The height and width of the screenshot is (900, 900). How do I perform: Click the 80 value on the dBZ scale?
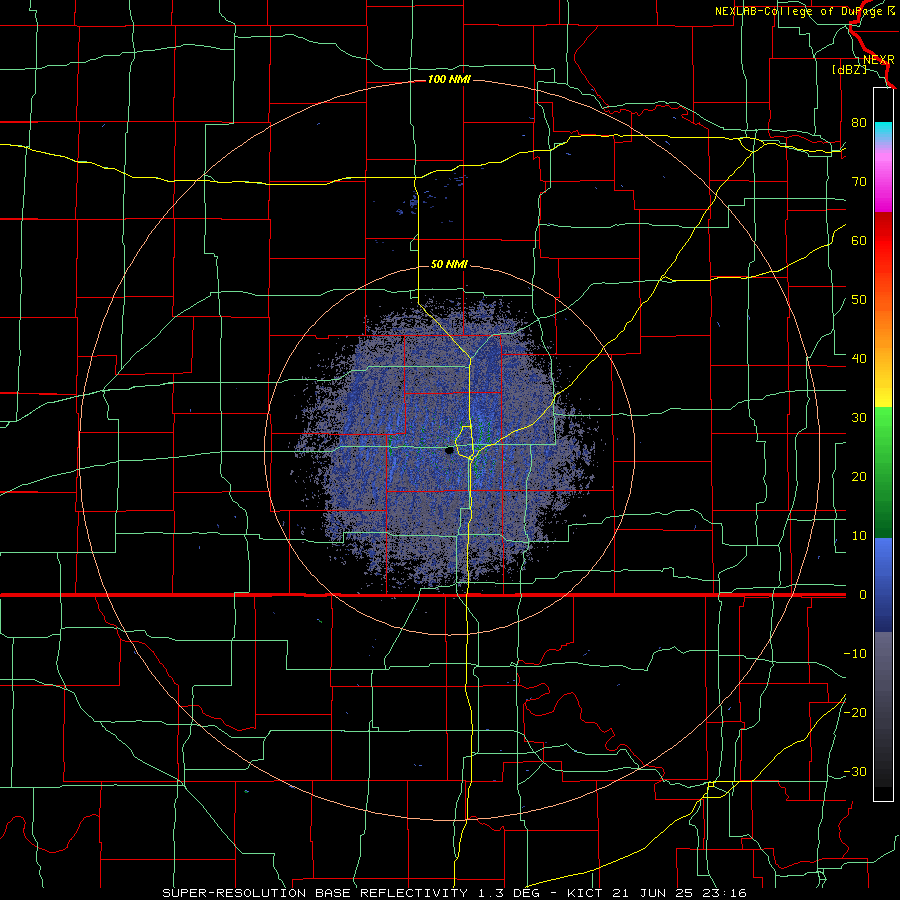coord(859,122)
